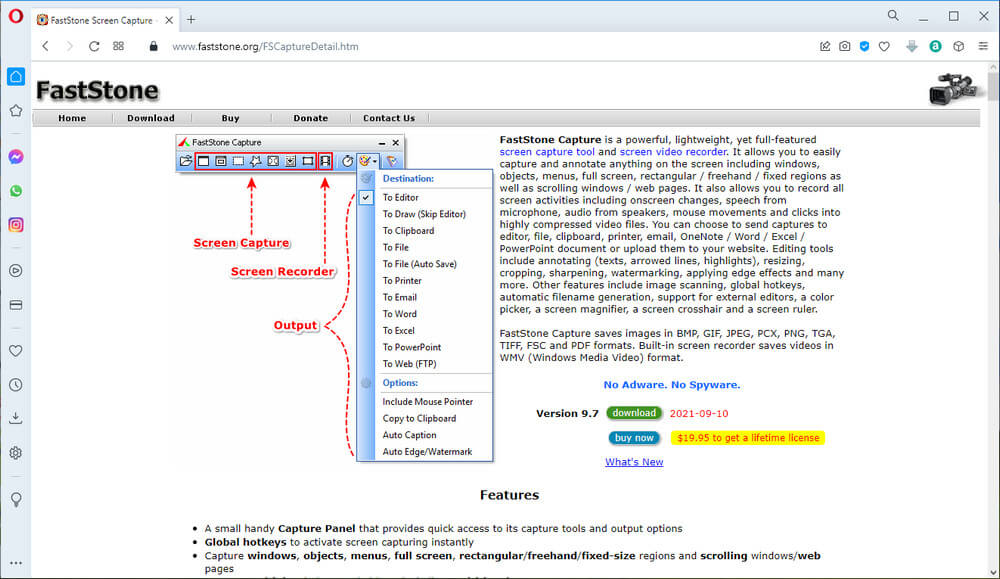Open Downloads in the sidebar
Image resolution: width=1000 pixels, height=579 pixels.
tap(16, 418)
